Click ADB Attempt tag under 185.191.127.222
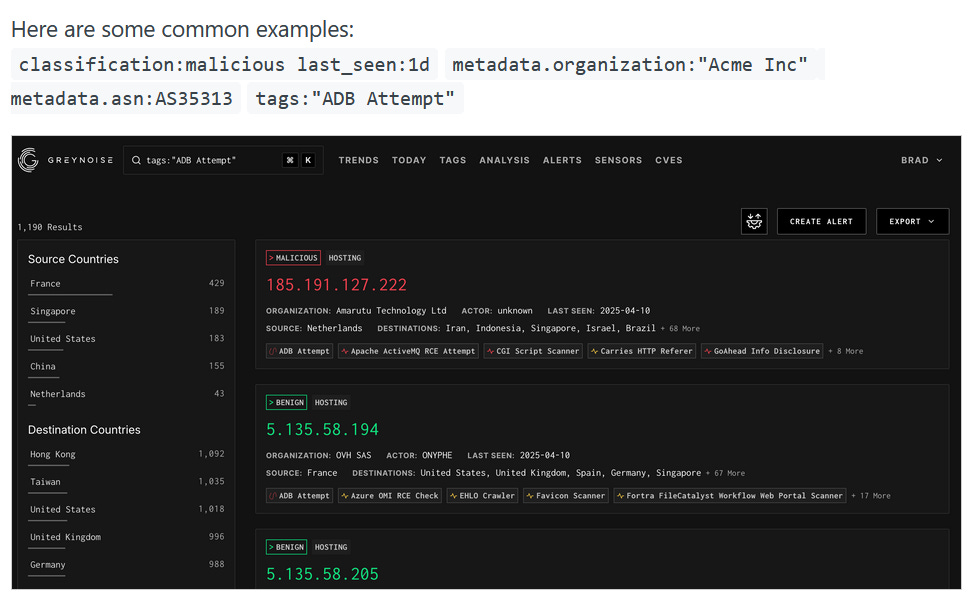The image size is (969, 601). pyautogui.click(x=300, y=351)
